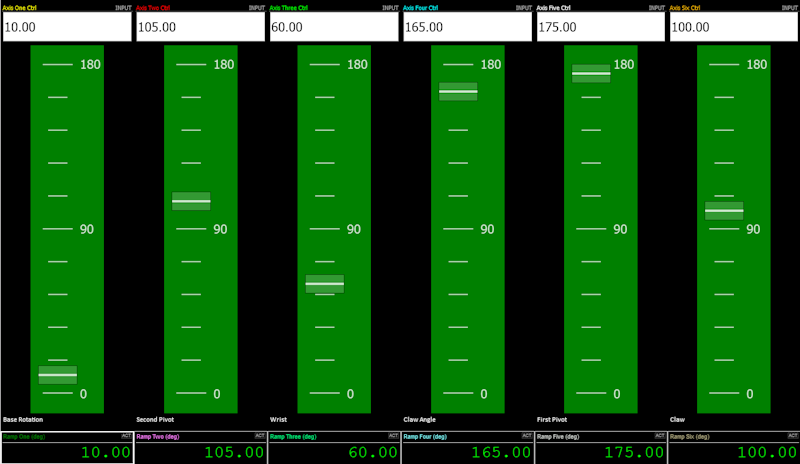Click the Wrist label under the third slider
This screenshot has height=464, width=800.
[279, 420]
